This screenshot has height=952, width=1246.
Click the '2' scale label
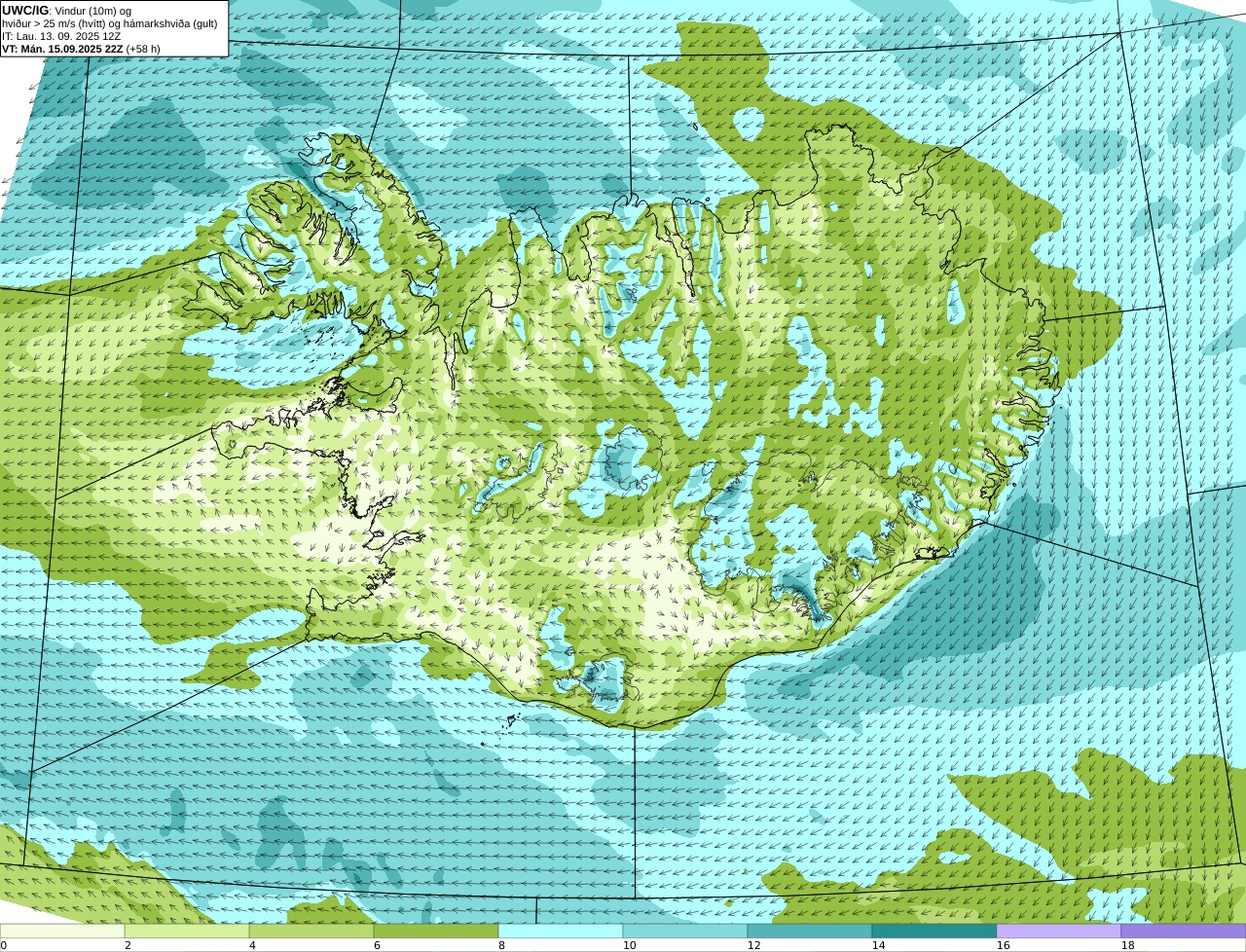pyautogui.click(x=128, y=945)
